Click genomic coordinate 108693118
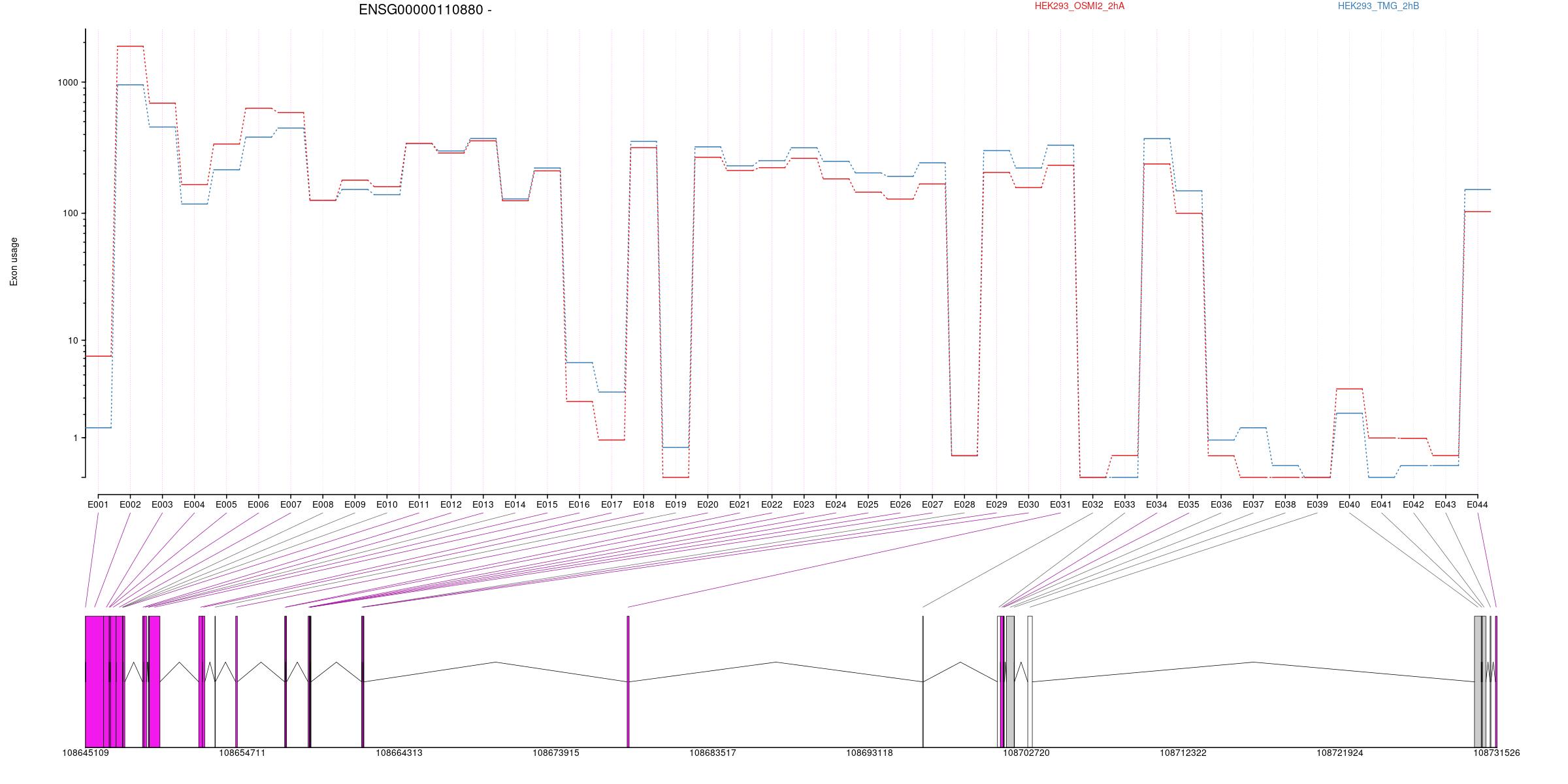This screenshot has height=784, width=1568. coord(870,753)
